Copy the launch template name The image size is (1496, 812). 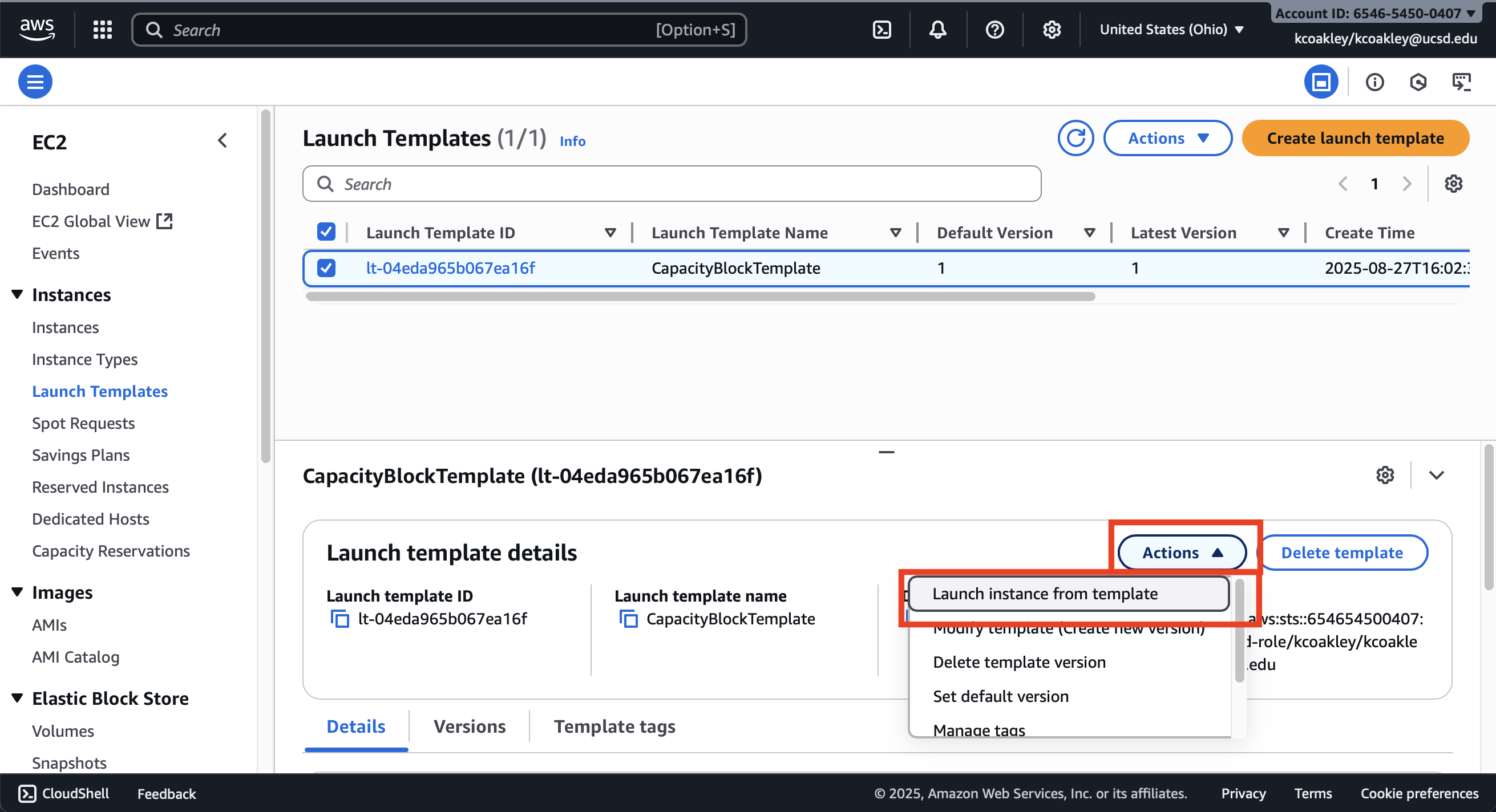point(628,619)
